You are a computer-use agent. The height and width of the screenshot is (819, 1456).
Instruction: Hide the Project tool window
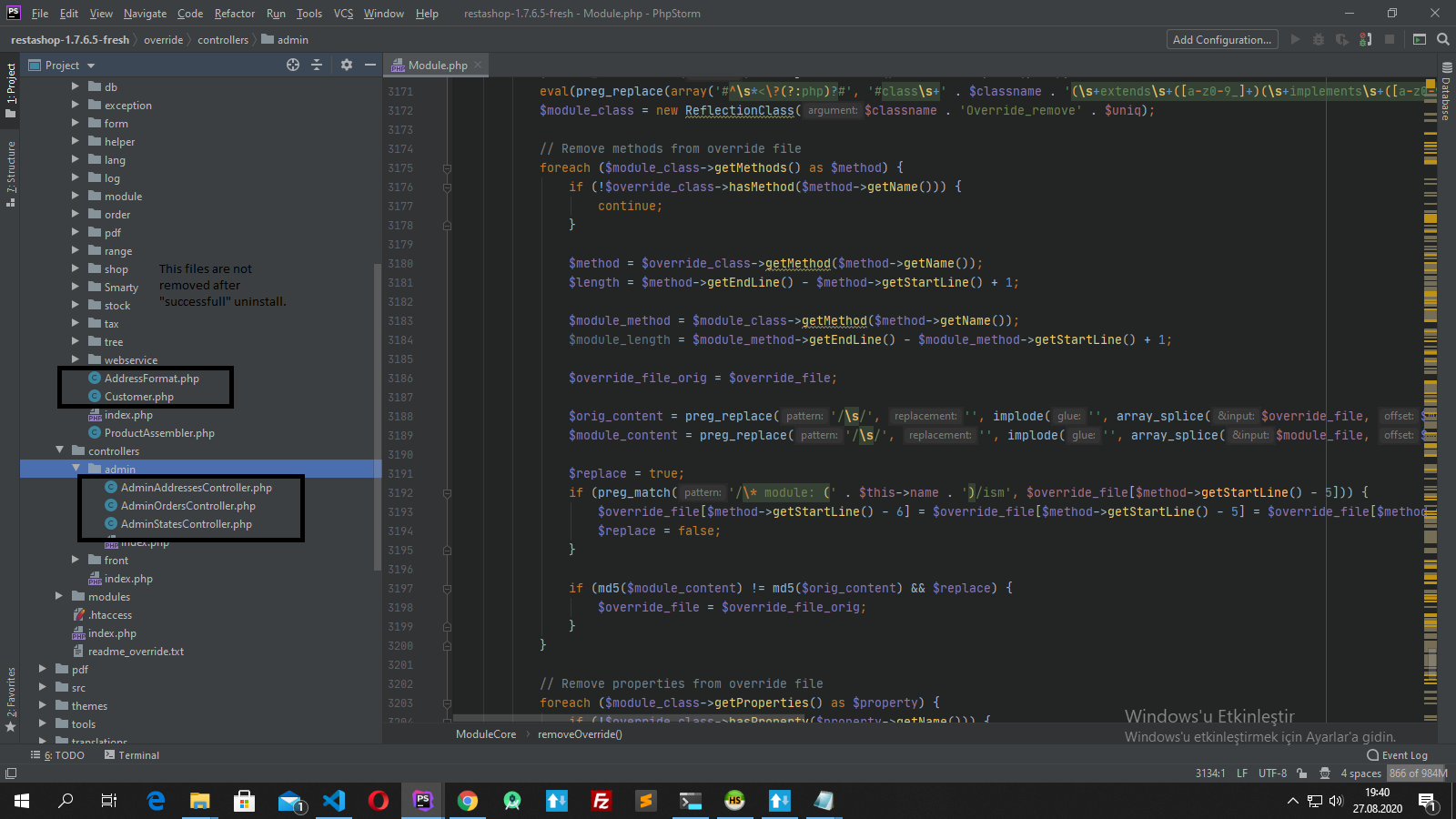tap(369, 65)
